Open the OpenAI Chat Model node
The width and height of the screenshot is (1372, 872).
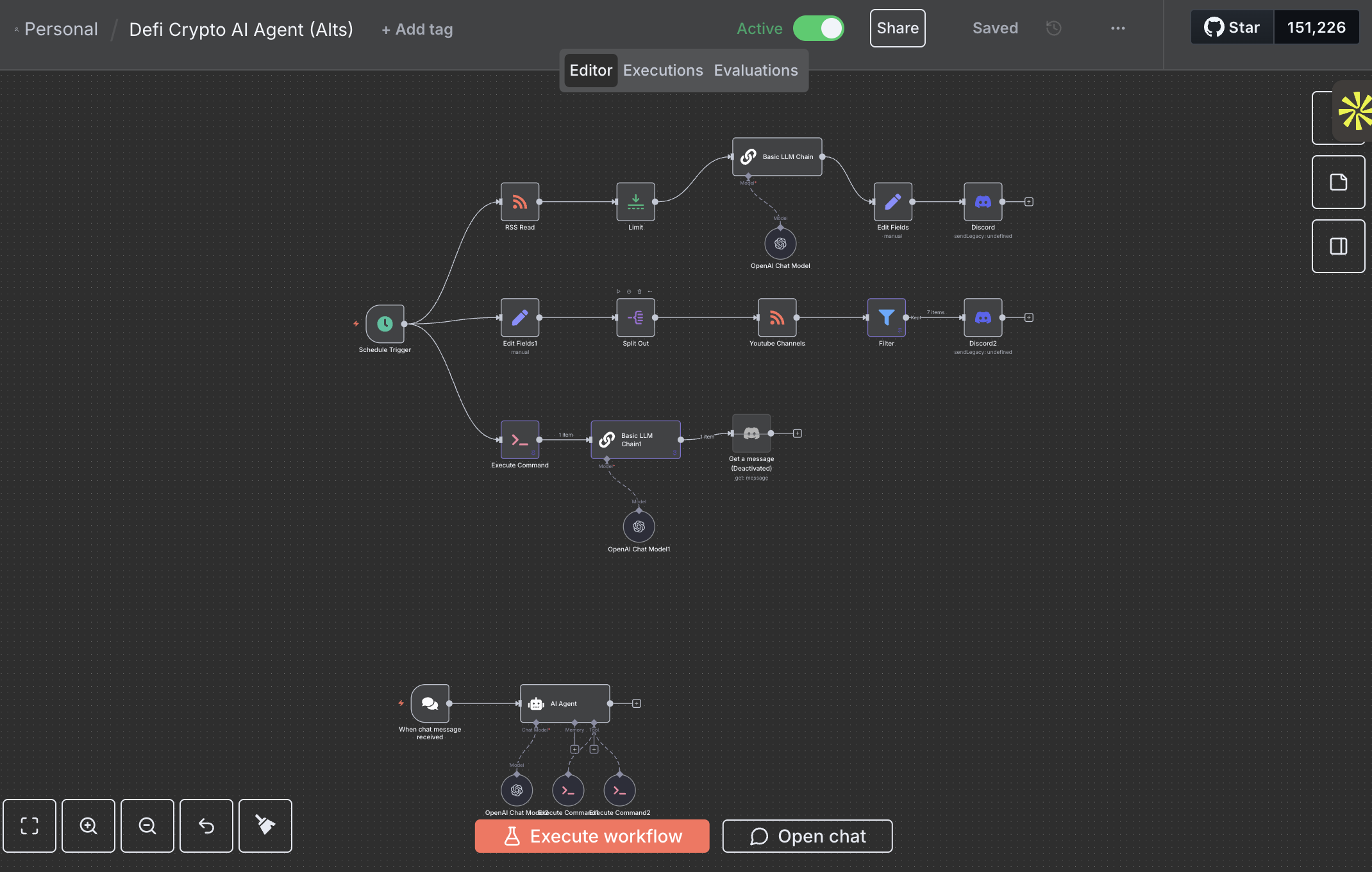click(x=780, y=245)
